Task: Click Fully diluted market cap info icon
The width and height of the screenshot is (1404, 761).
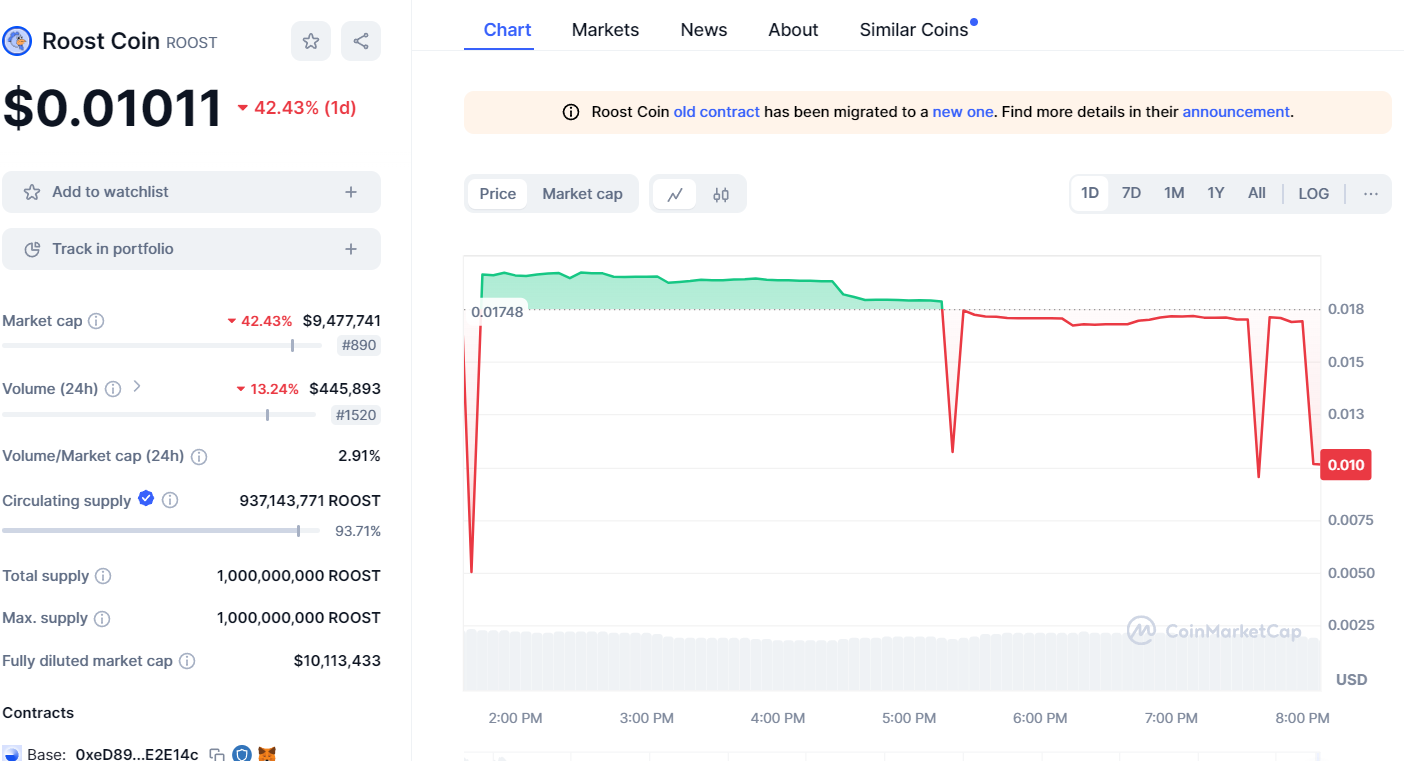Action: 187,661
